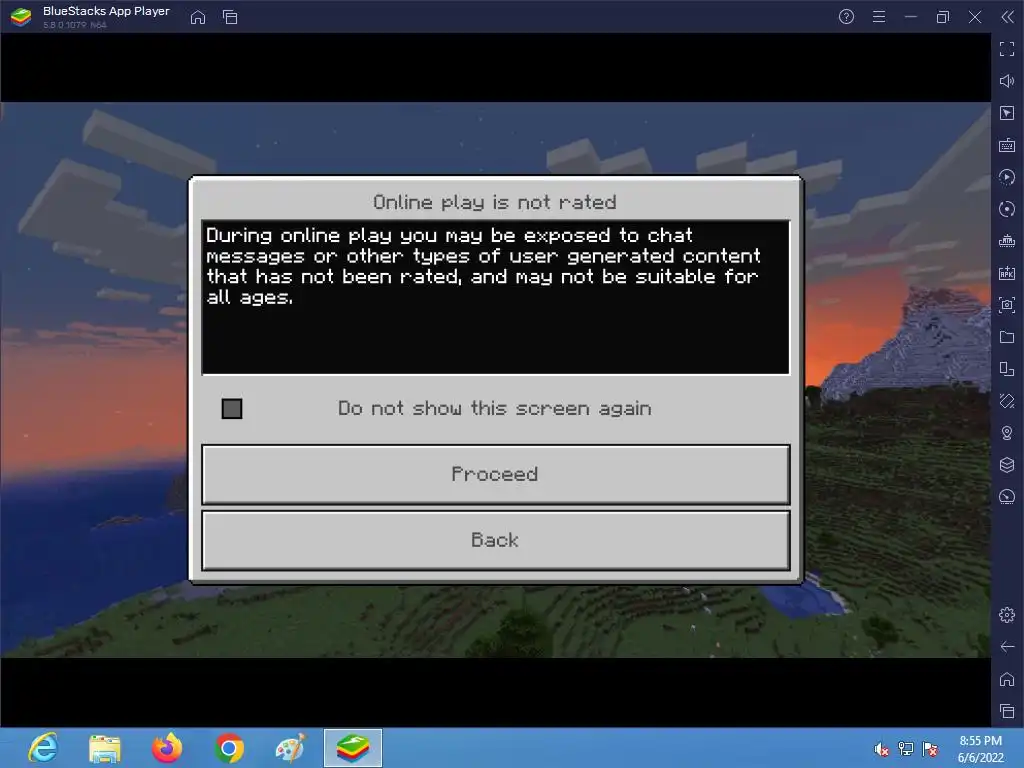This screenshot has height=768, width=1024.
Task: Click the recent apps icon at sidebar bottom
Action: click(1006, 711)
